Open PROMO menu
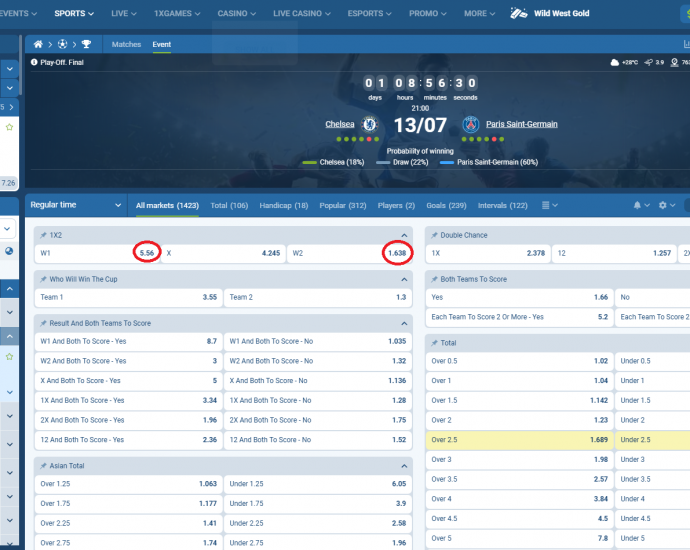Image resolution: width=690 pixels, height=550 pixels. point(427,14)
